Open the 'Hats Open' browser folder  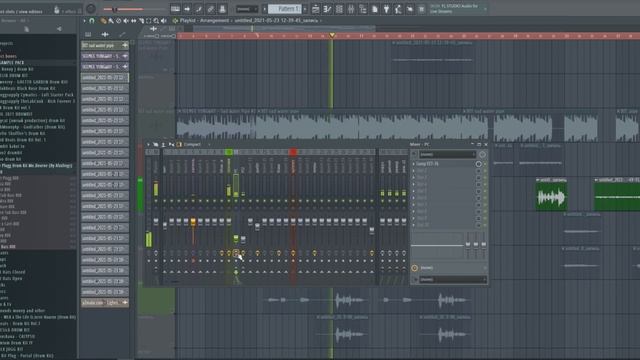pos(12,278)
